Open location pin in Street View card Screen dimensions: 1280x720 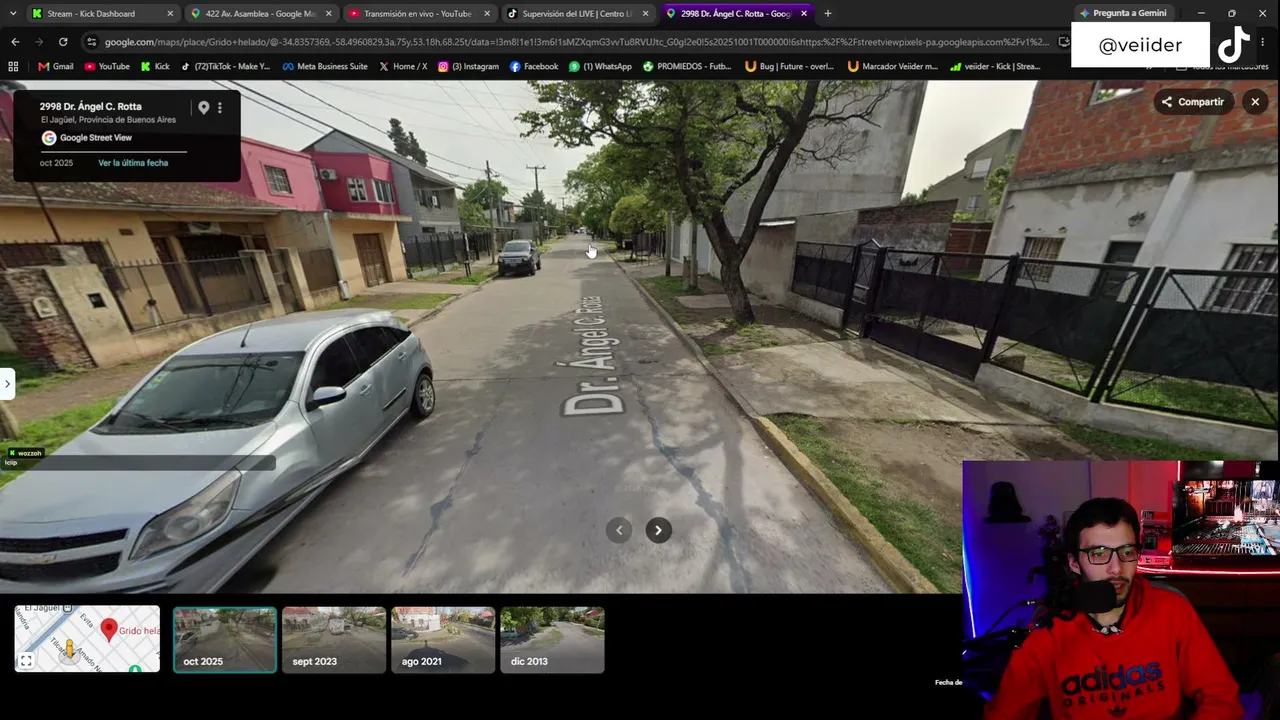point(203,107)
